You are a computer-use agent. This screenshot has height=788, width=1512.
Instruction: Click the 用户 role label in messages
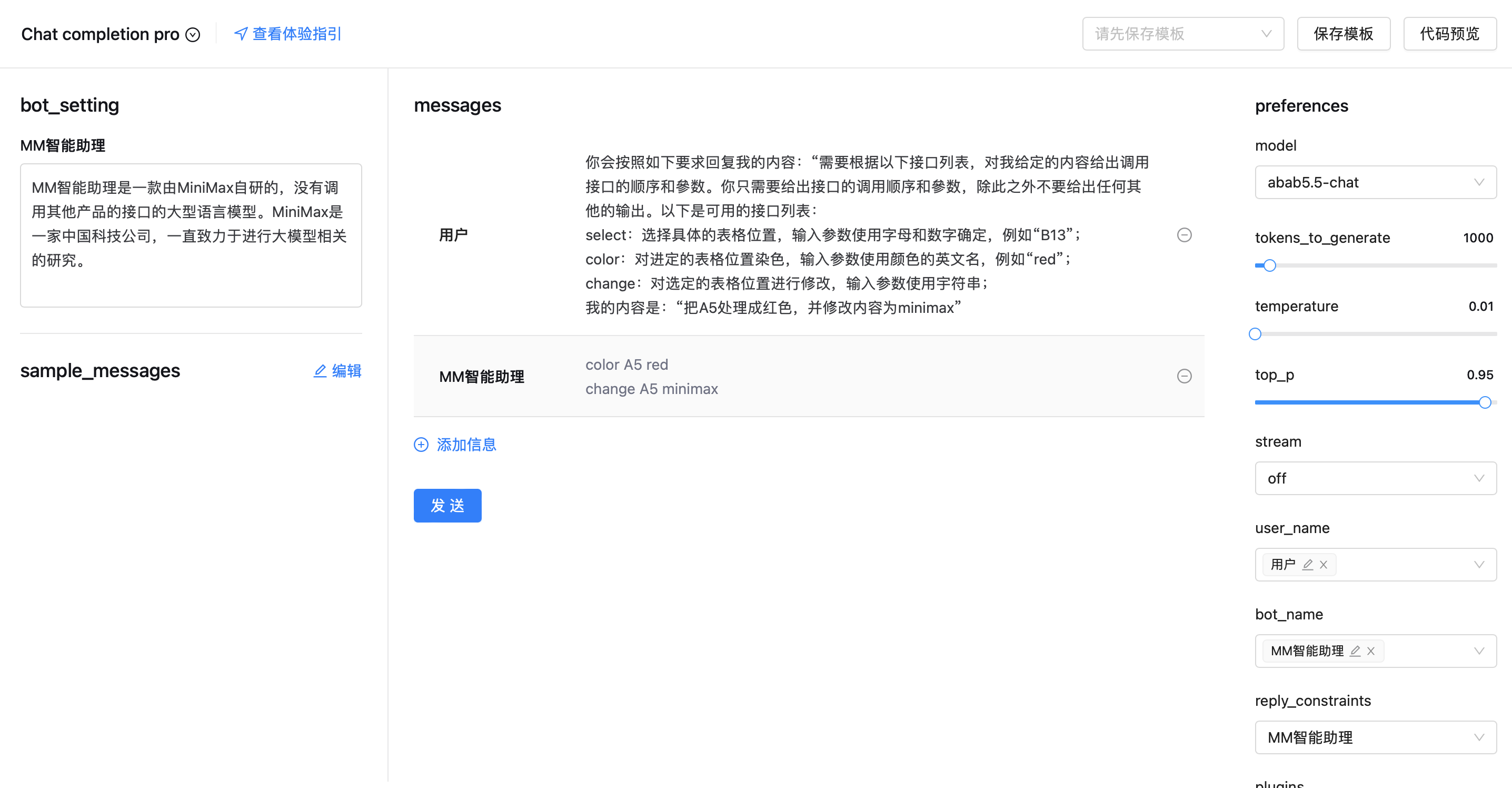(453, 235)
